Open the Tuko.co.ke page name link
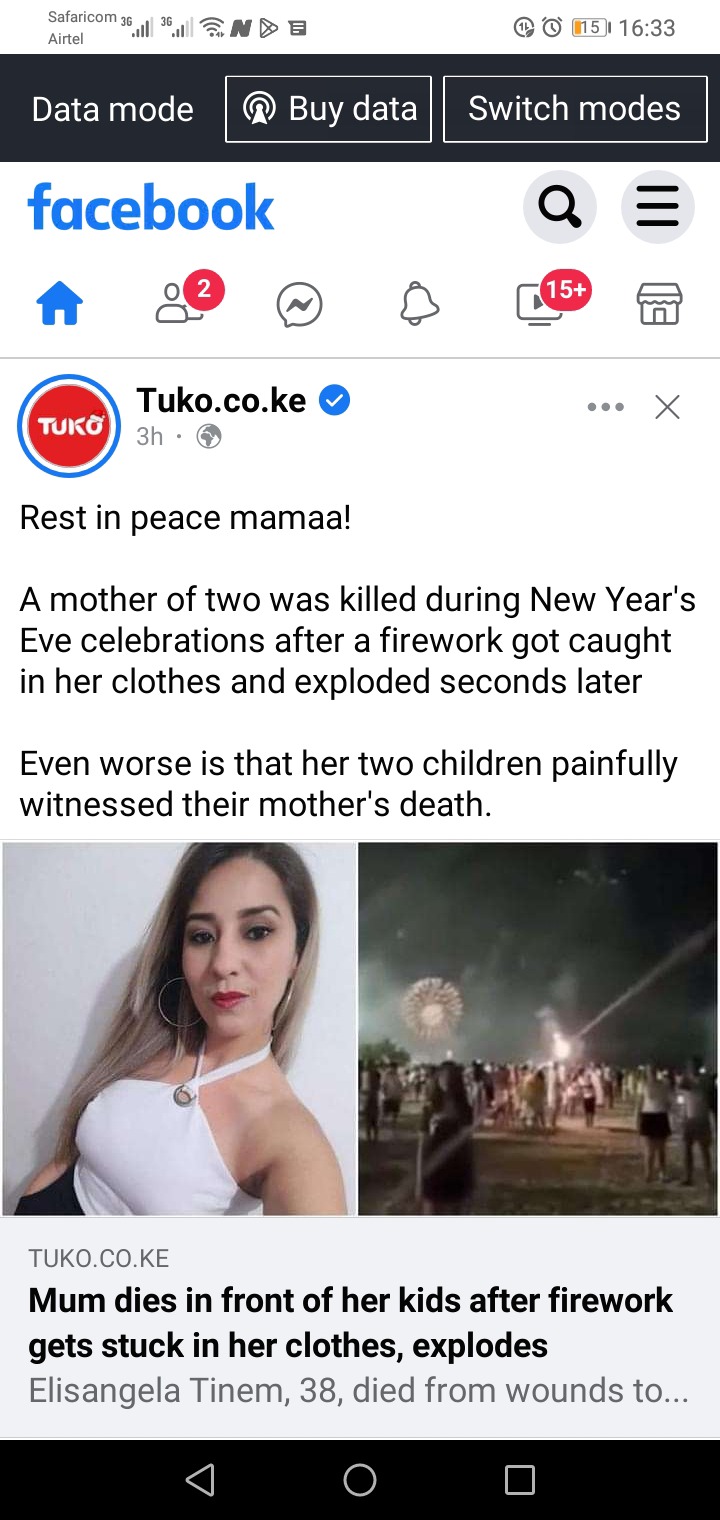The width and height of the screenshot is (720, 1520). [221, 400]
